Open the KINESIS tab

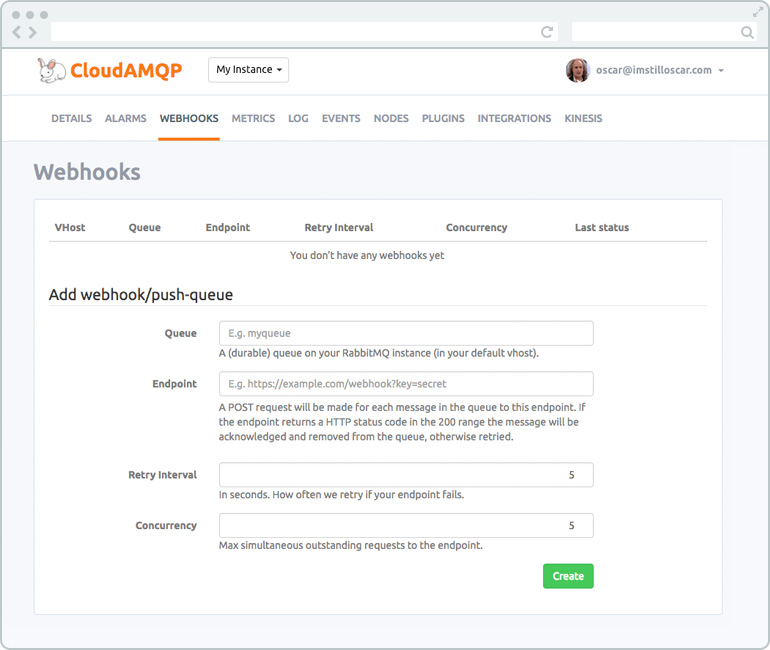(x=583, y=118)
